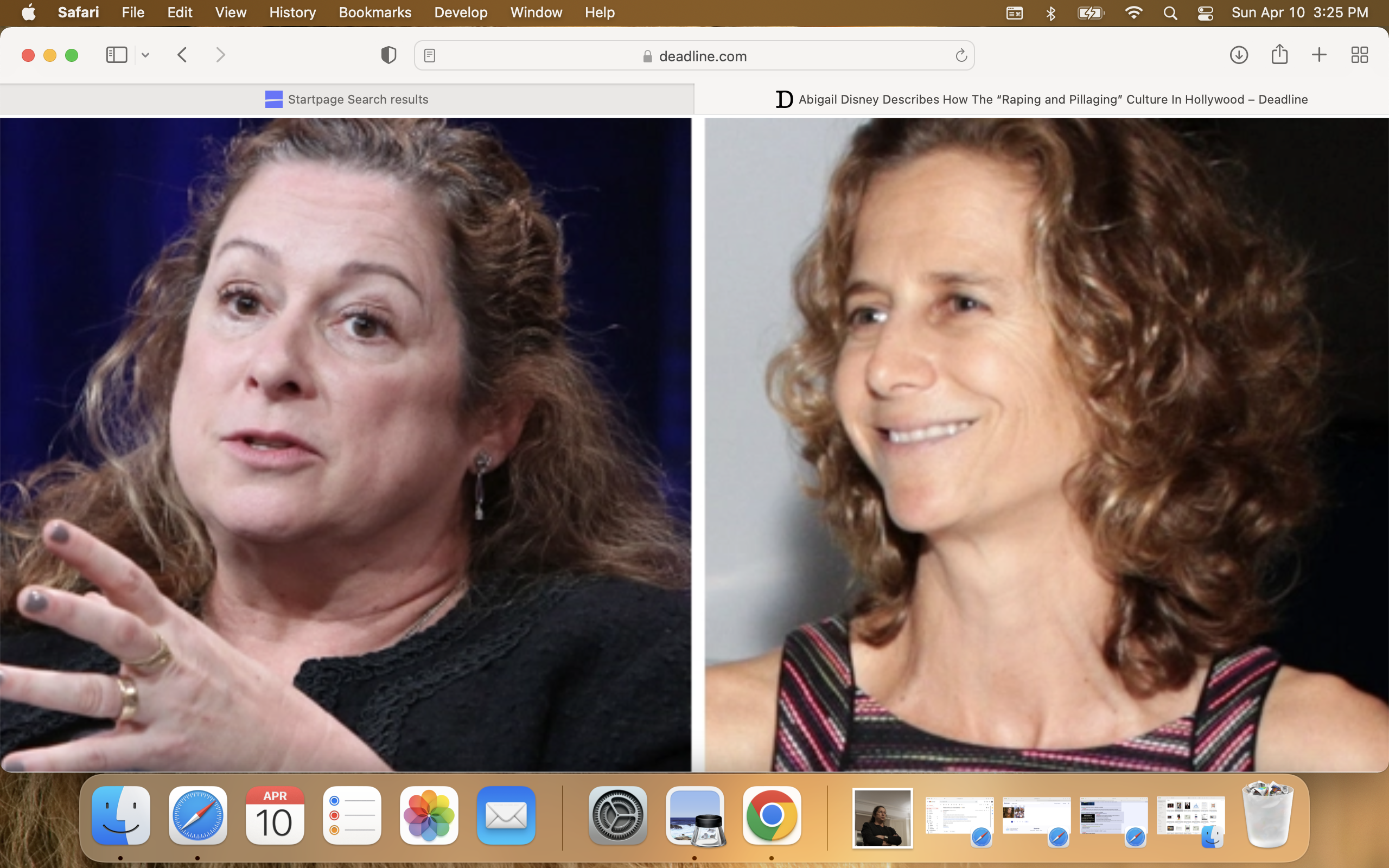Open the Apple menu
The height and width of the screenshot is (868, 1389).
(28, 12)
